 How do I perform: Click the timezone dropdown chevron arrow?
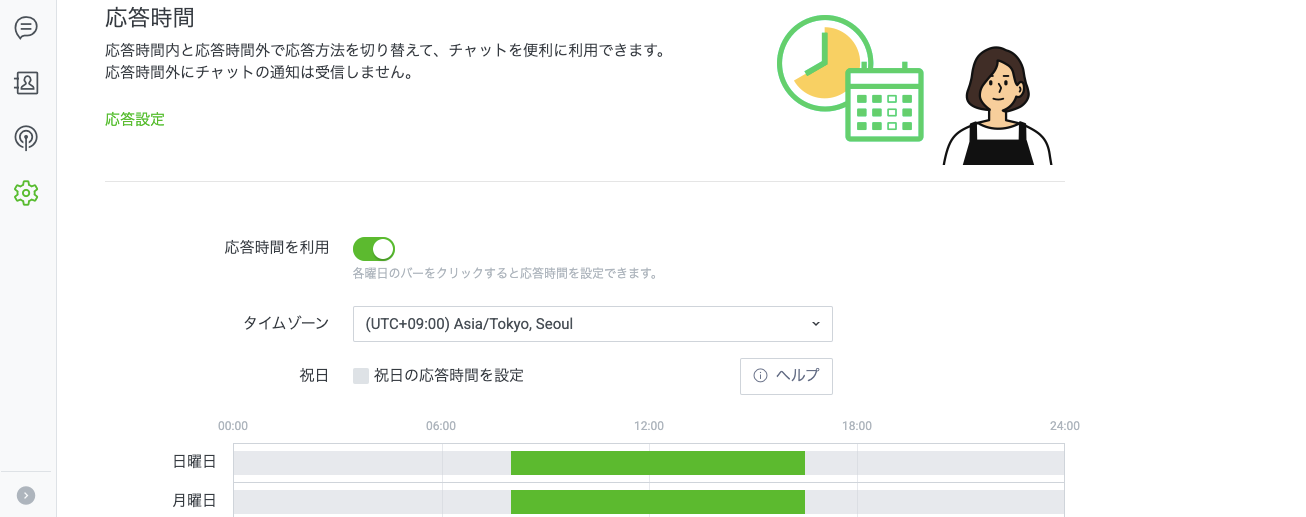815,324
